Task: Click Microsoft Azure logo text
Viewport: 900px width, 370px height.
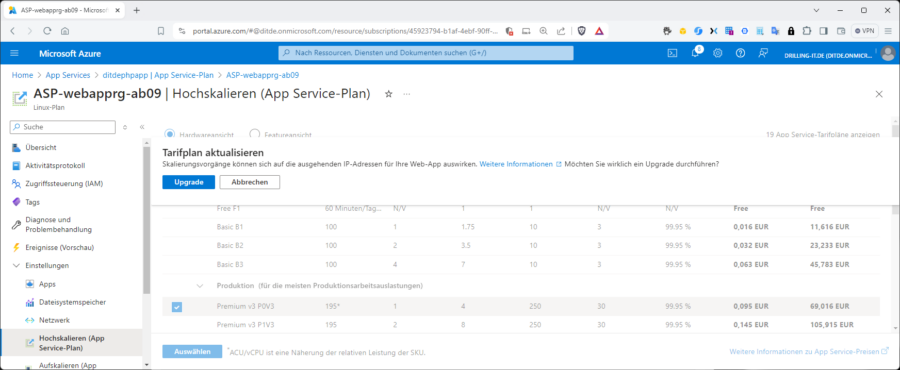Action: [70, 53]
